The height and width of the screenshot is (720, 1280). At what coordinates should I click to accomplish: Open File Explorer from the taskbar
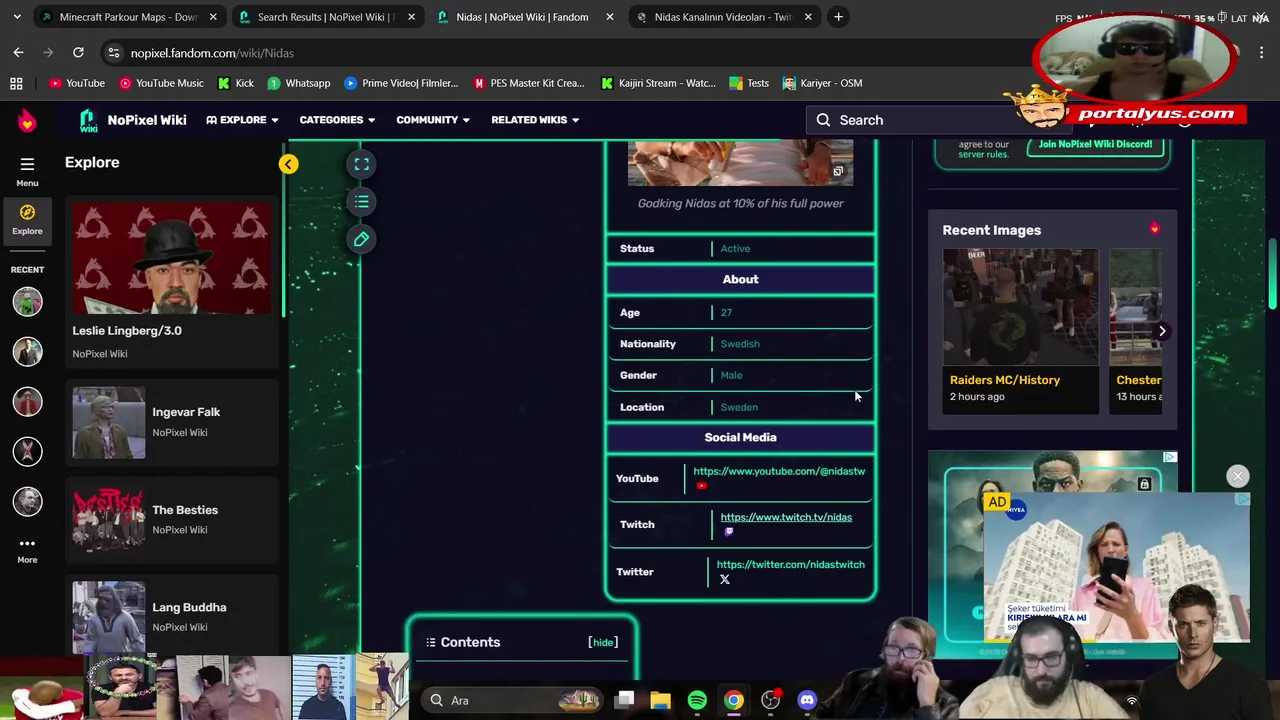click(x=660, y=700)
